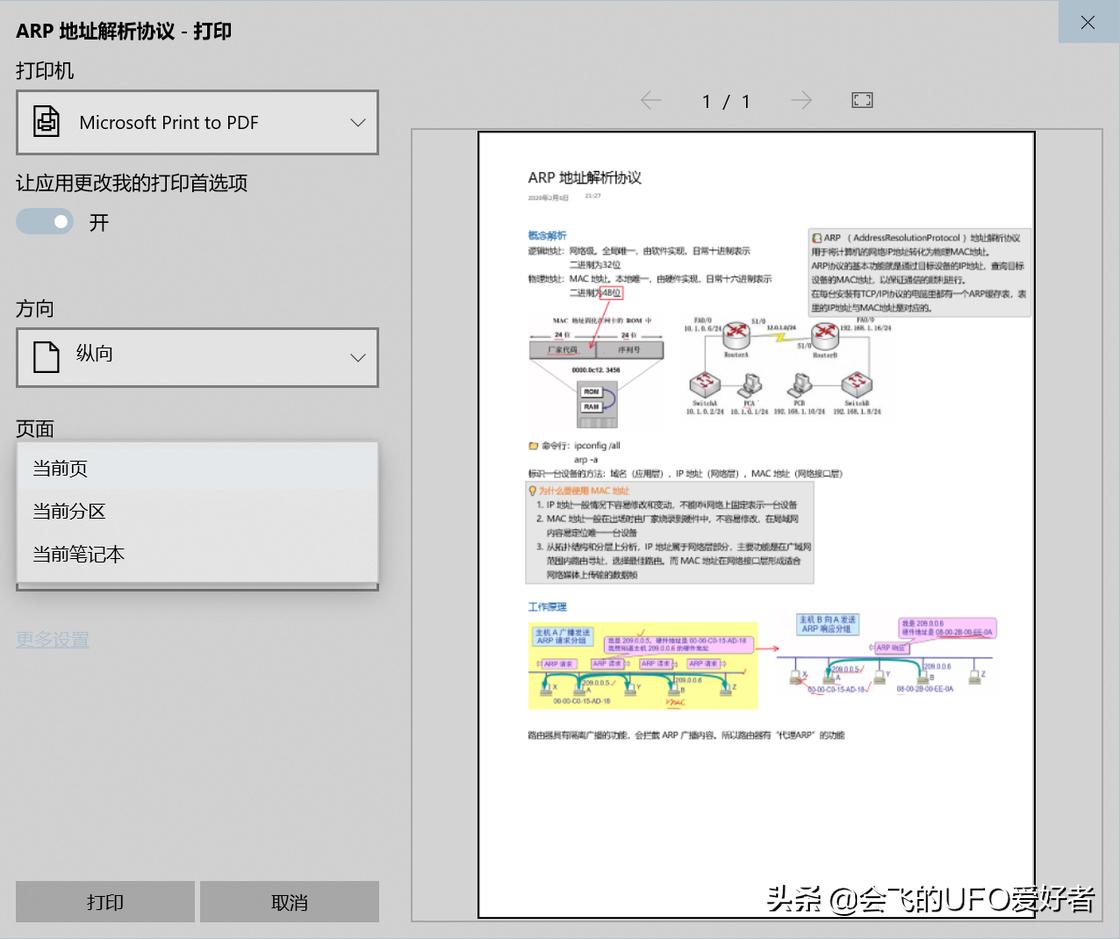Select the 纵向 text in the orientation box
The height and width of the screenshot is (939, 1120).
coord(94,355)
